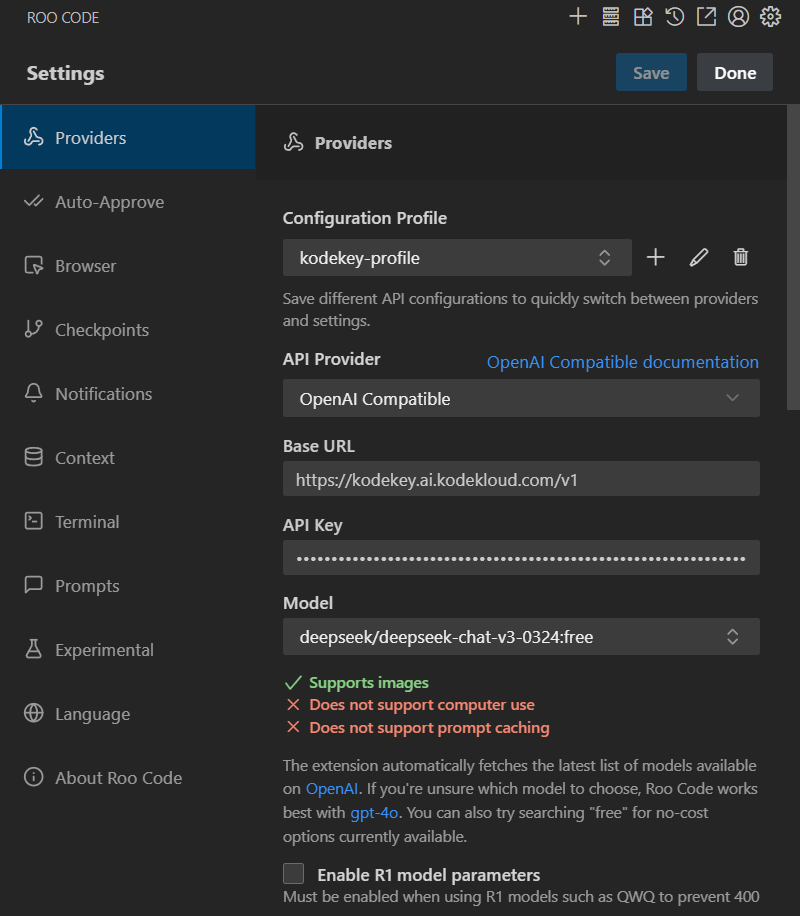Image resolution: width=800 pixels, height=916 pixels.
Task: Enable R1 model parameters checkbox
Action: click(x=293, y=874)
